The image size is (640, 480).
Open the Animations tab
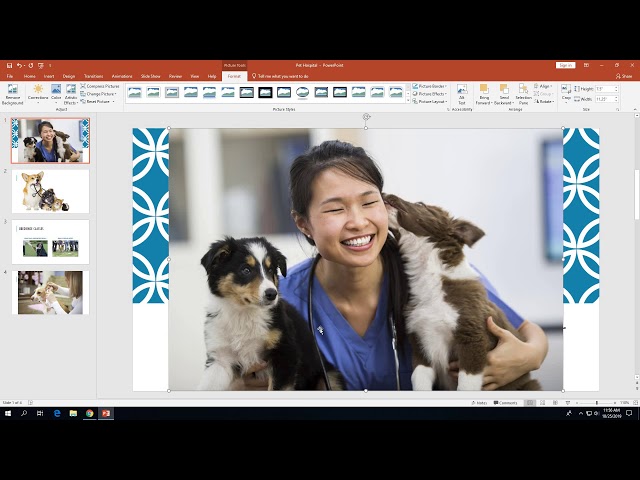point(122,76)
